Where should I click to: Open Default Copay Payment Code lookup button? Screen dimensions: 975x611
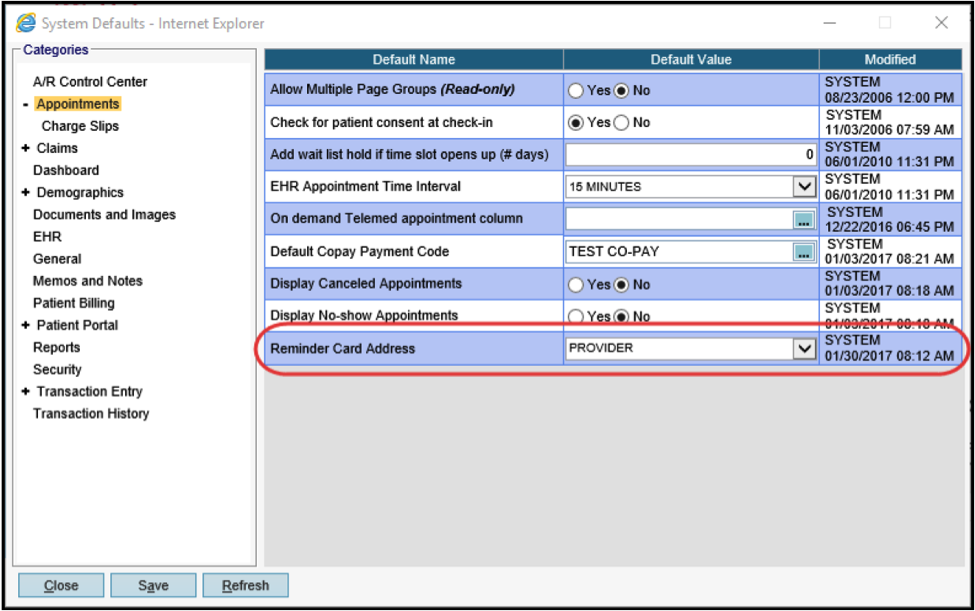click(x=804, y=252)
